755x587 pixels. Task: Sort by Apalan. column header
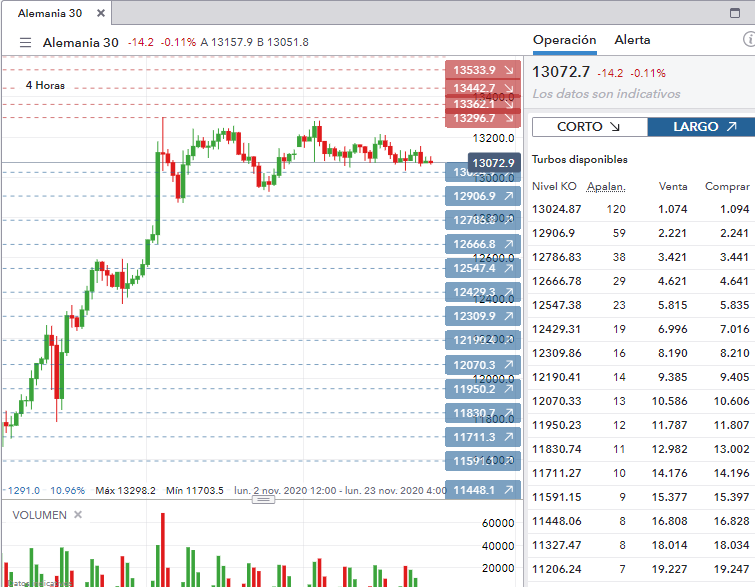606,186
